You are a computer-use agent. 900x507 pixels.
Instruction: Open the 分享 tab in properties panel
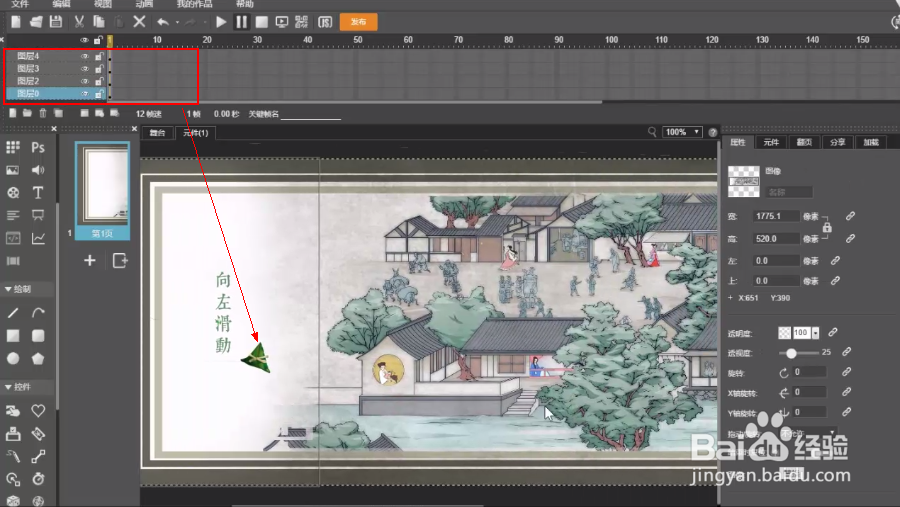tap(837, 142)
